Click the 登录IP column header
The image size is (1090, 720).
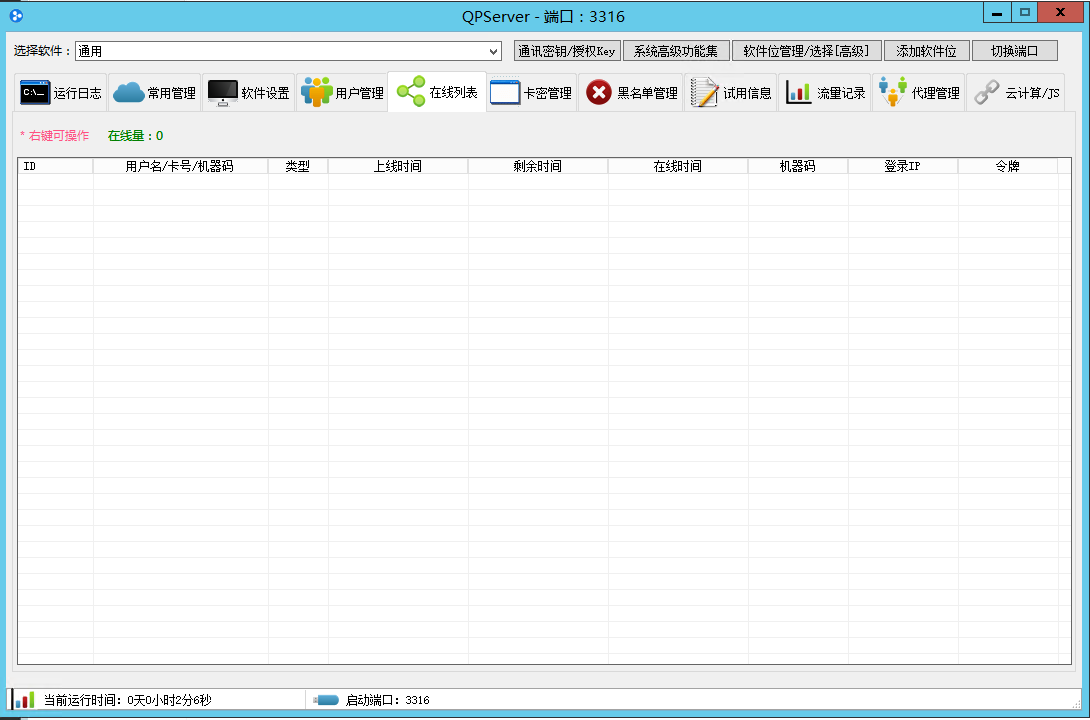[x=902, y=167]
